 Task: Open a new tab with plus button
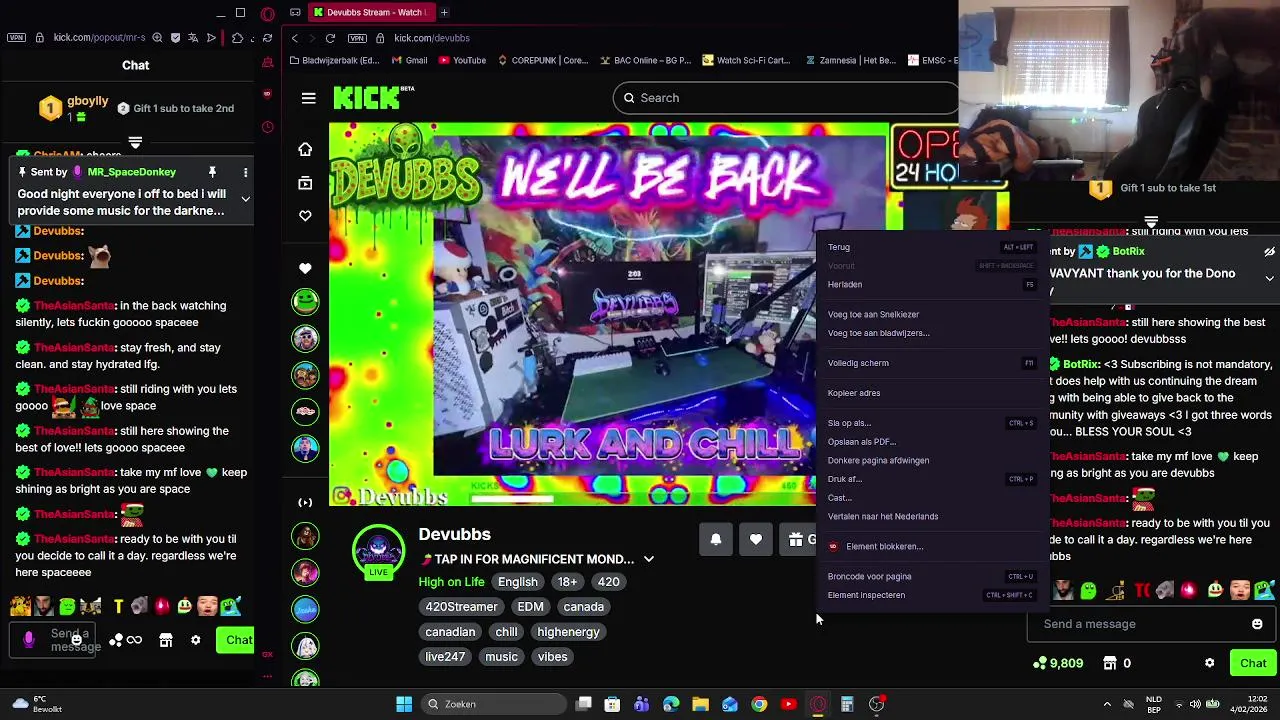pos(444,12)
